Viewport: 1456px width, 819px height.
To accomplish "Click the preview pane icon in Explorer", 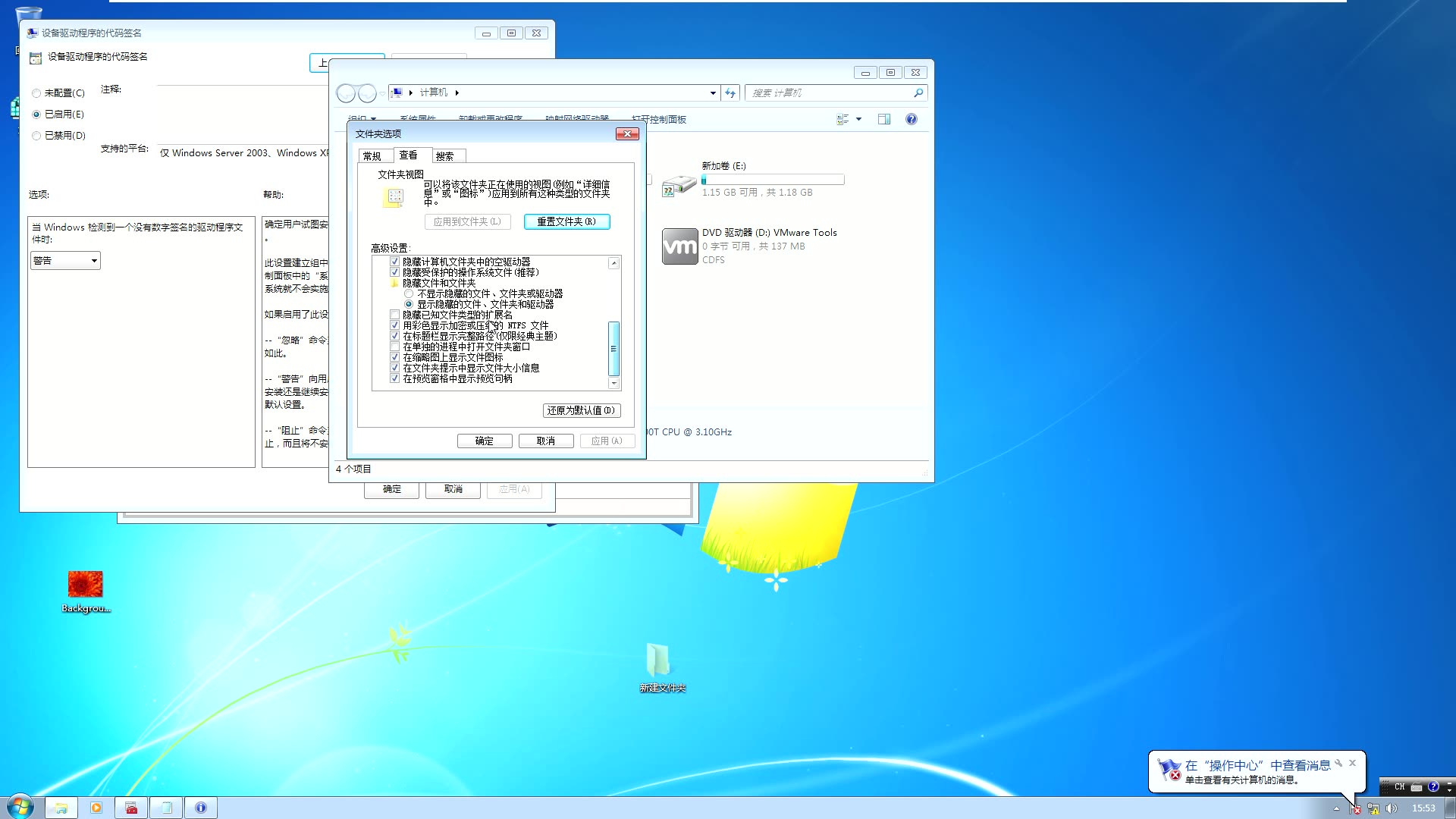I will [884, 119].
